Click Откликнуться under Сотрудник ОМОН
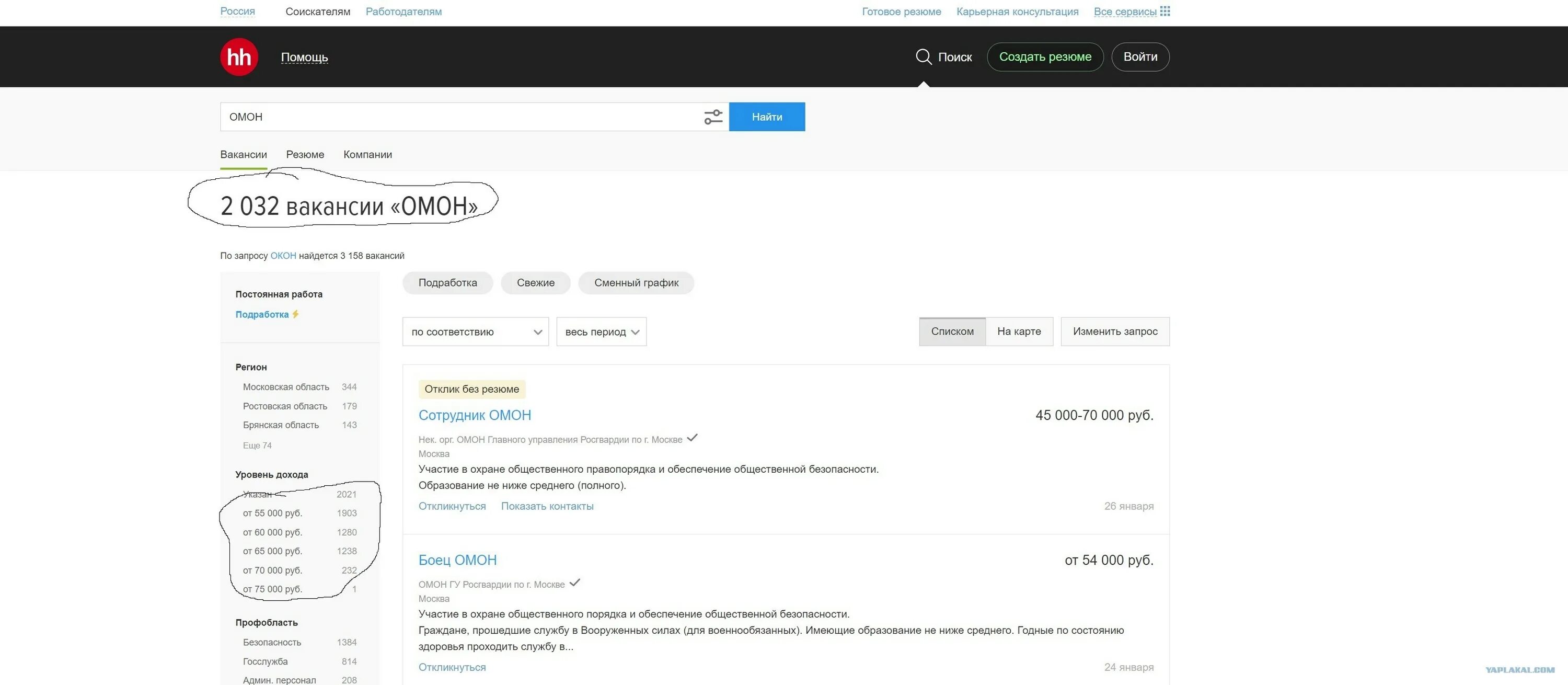Image resolution: width=1568 pixels, height=685 pixels. click(x=452, y=506)
